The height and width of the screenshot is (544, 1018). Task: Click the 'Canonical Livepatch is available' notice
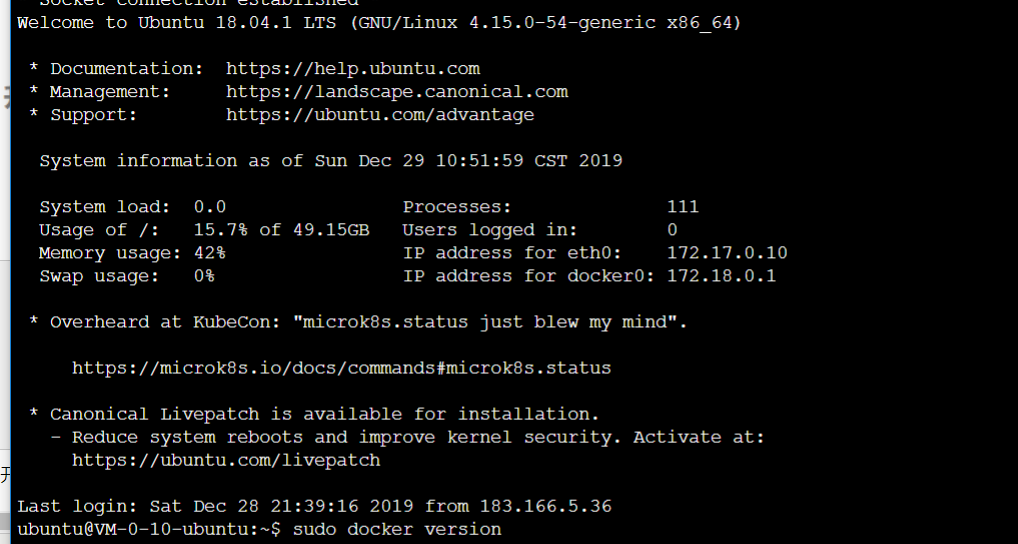click(324, 414)
